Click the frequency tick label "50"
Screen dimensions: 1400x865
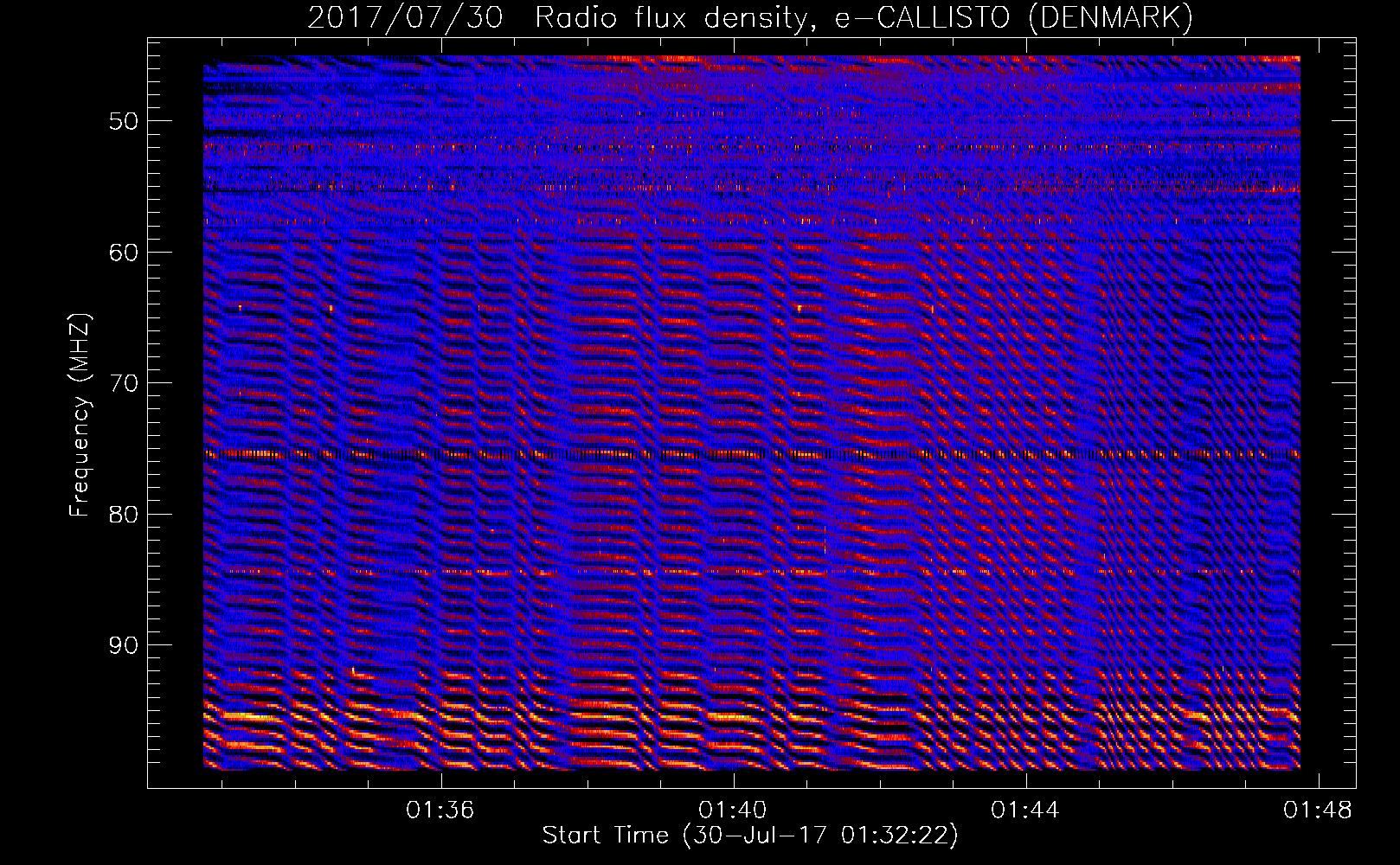[124, 121]
